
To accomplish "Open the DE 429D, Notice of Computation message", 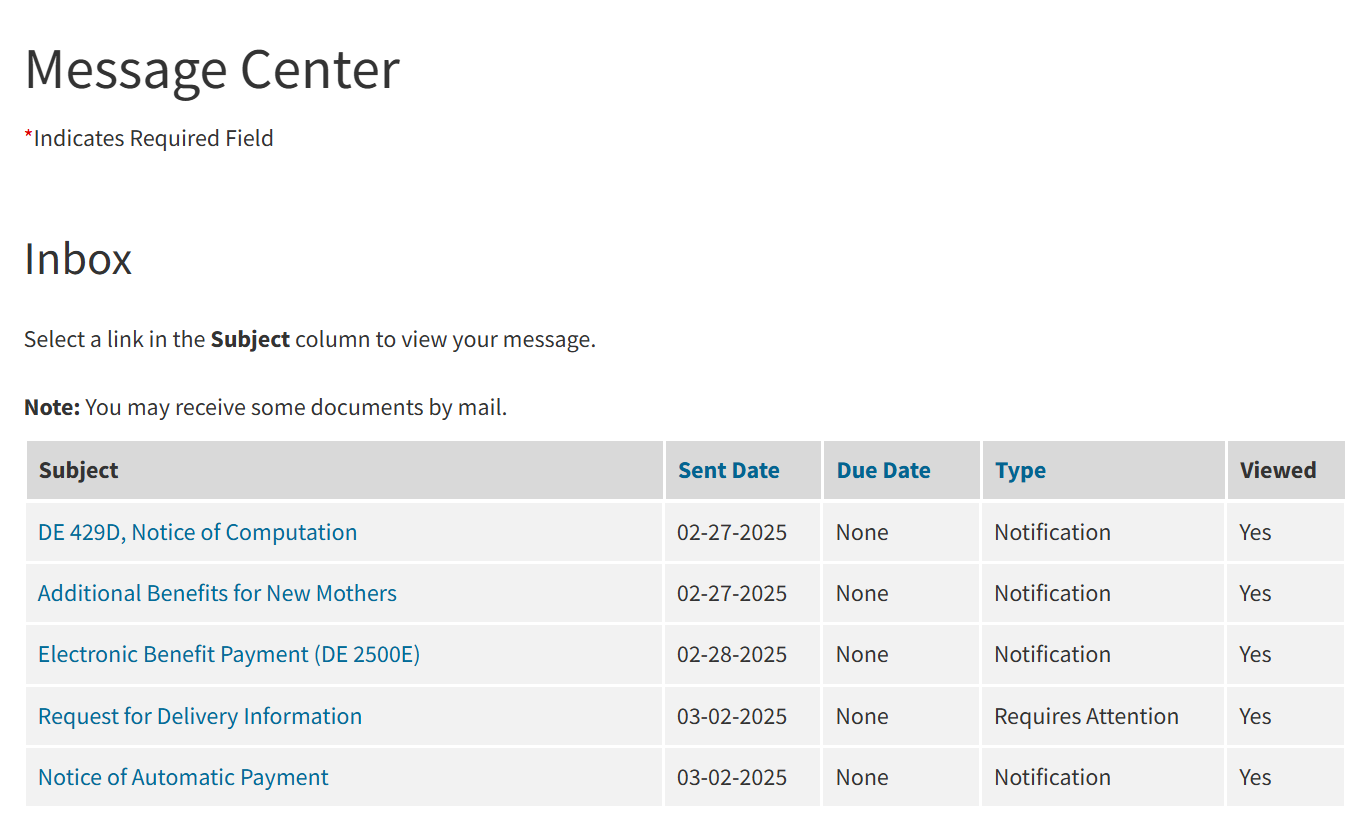I will point(197,532).
